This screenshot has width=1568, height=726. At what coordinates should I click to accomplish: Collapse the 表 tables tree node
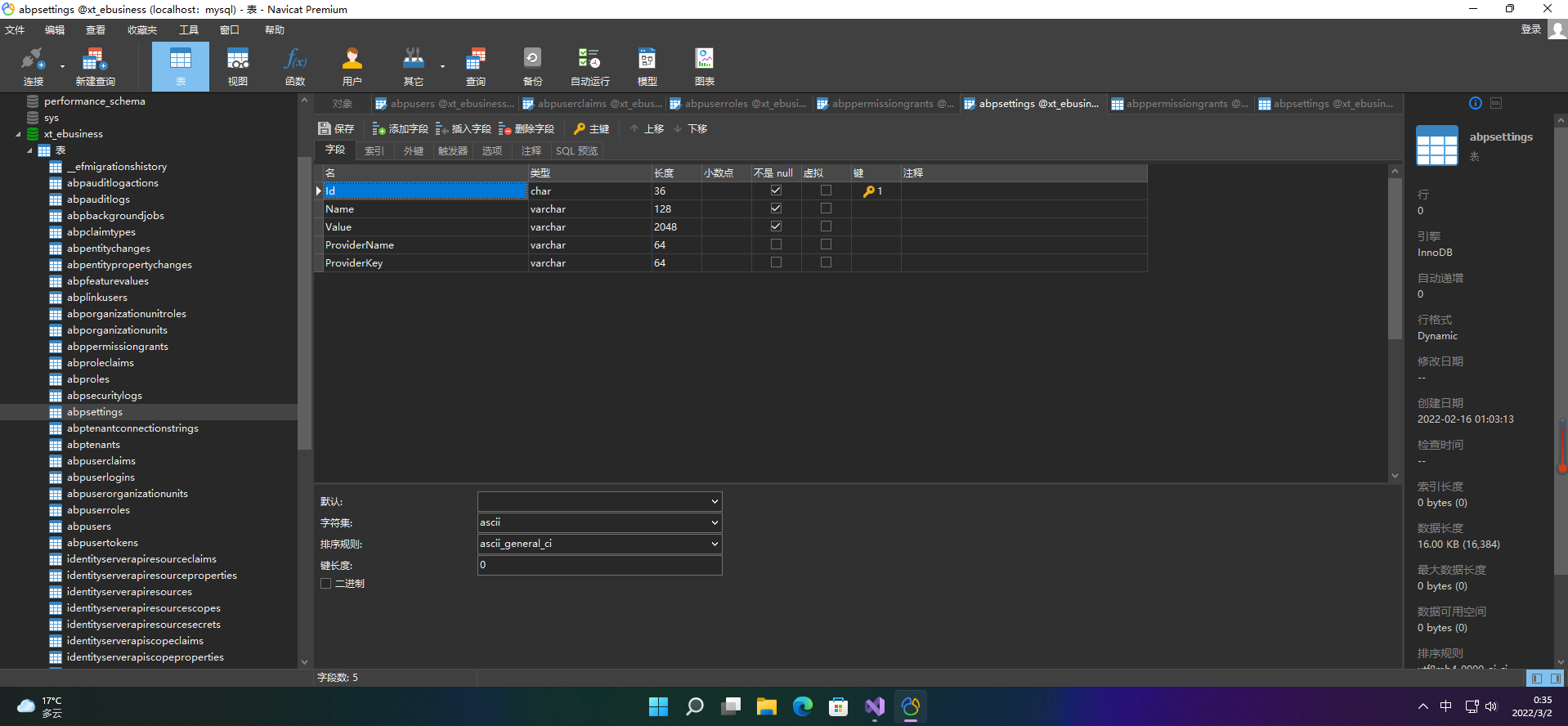click(x=29, y=150)
